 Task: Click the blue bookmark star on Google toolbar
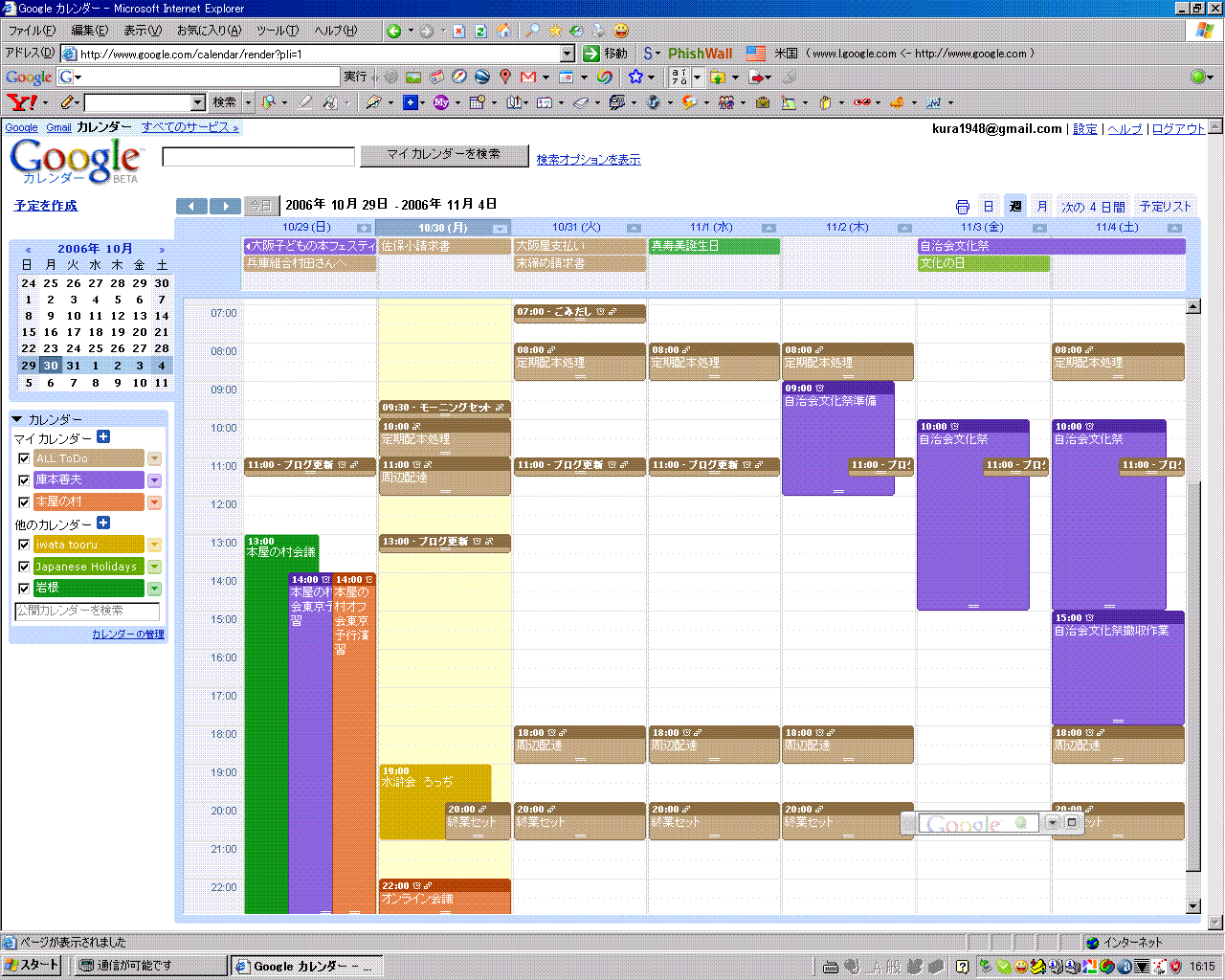click(x=635, y=77)
